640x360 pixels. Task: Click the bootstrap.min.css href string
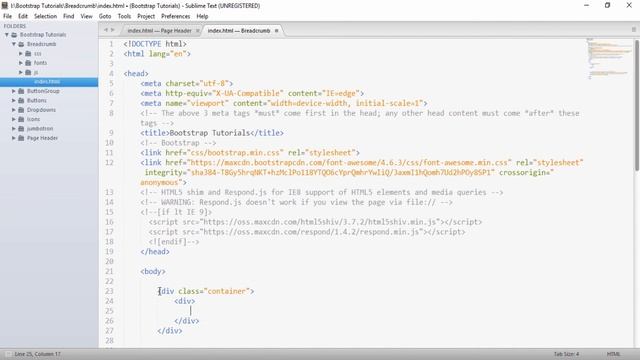tap(235, 153)
